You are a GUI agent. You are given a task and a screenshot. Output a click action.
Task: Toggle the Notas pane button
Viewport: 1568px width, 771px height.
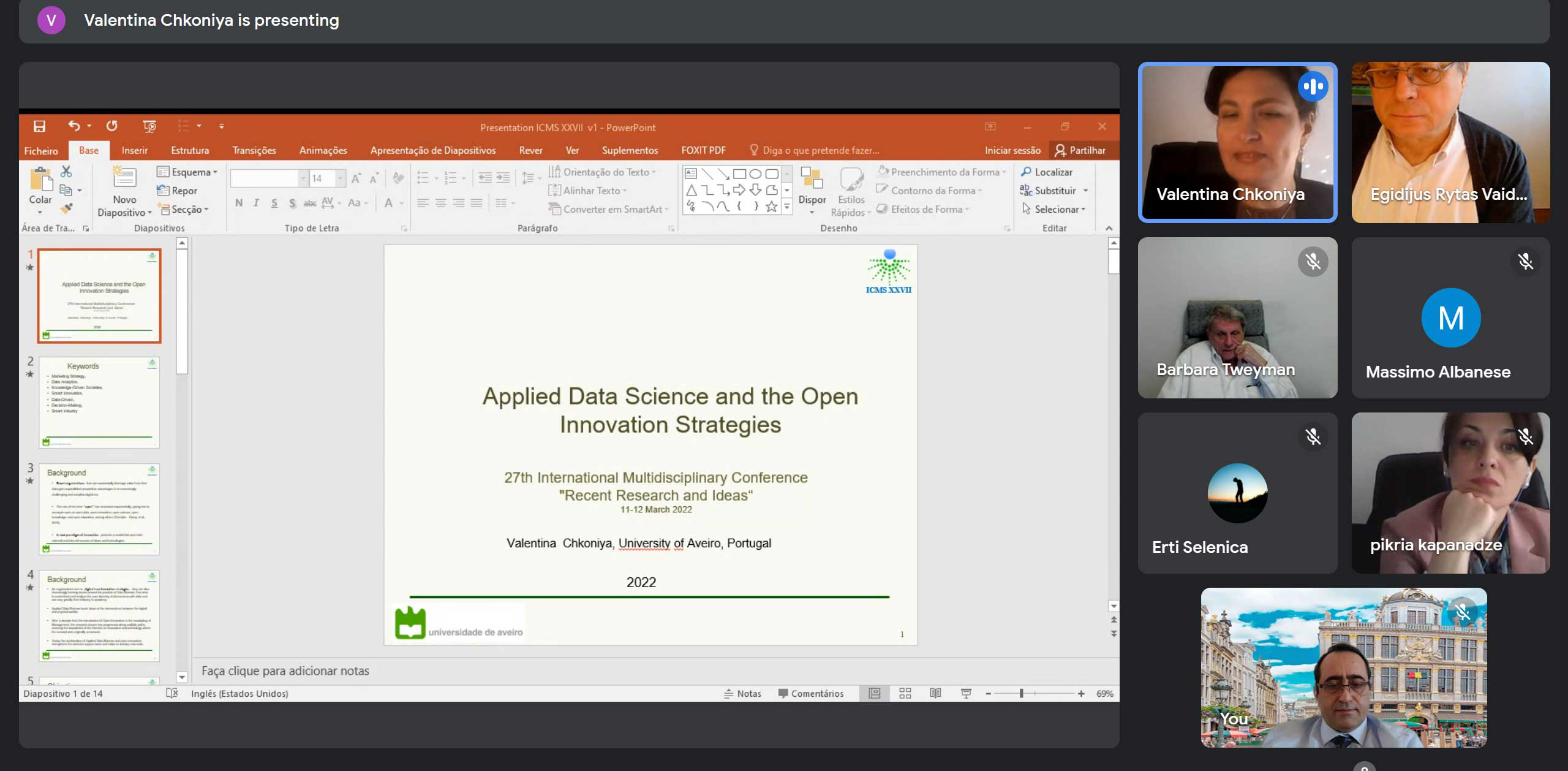[x=742, y=693]
